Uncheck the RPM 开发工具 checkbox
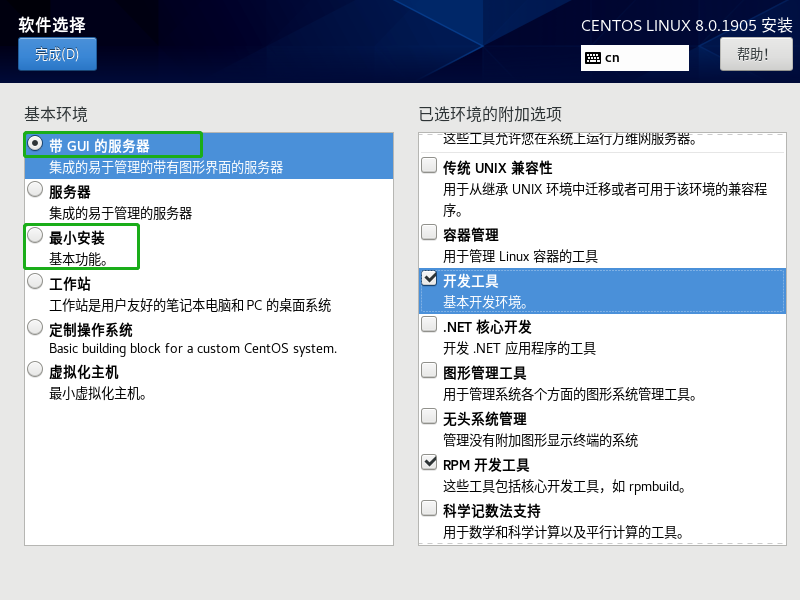 (x=429, y=462)
